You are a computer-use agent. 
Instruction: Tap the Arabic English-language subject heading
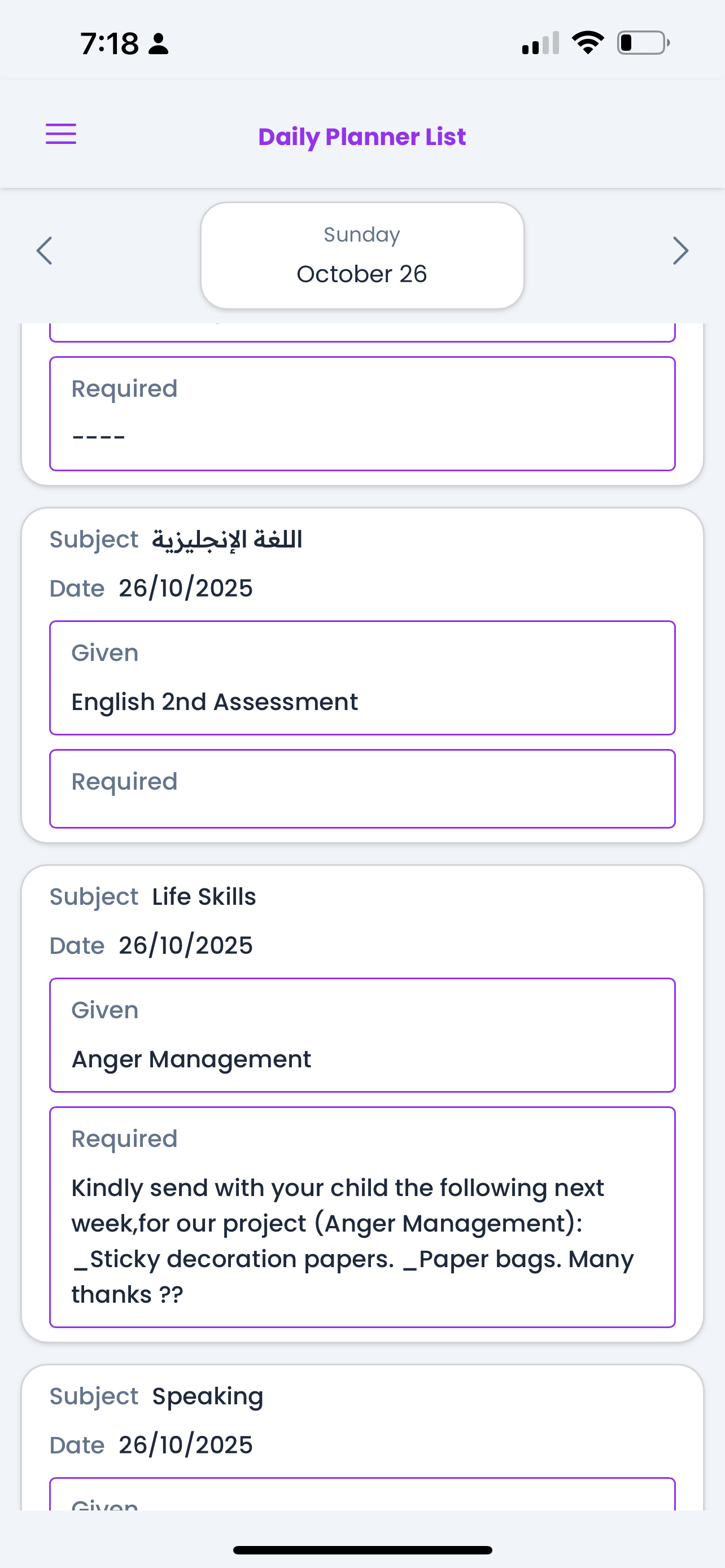(227, 539)
